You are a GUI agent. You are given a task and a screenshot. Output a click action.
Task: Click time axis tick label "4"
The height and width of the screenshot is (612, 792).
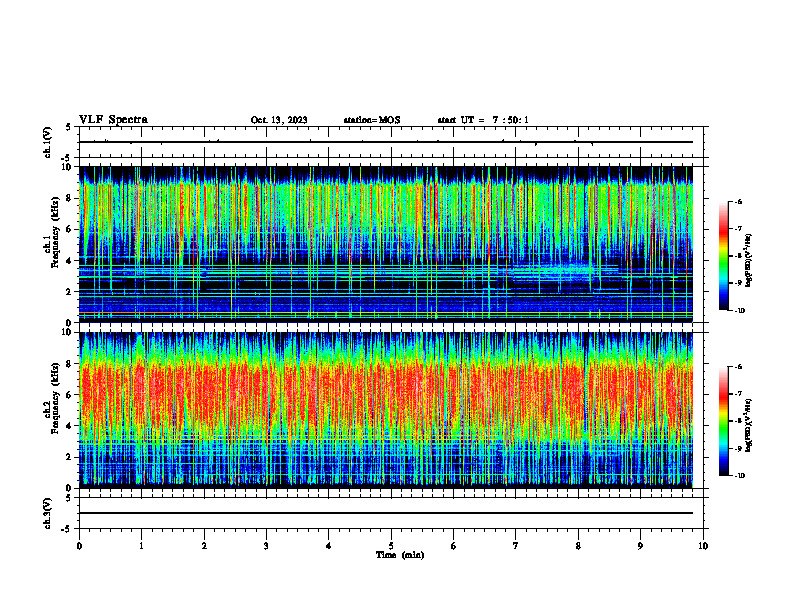tap(329, 546)
